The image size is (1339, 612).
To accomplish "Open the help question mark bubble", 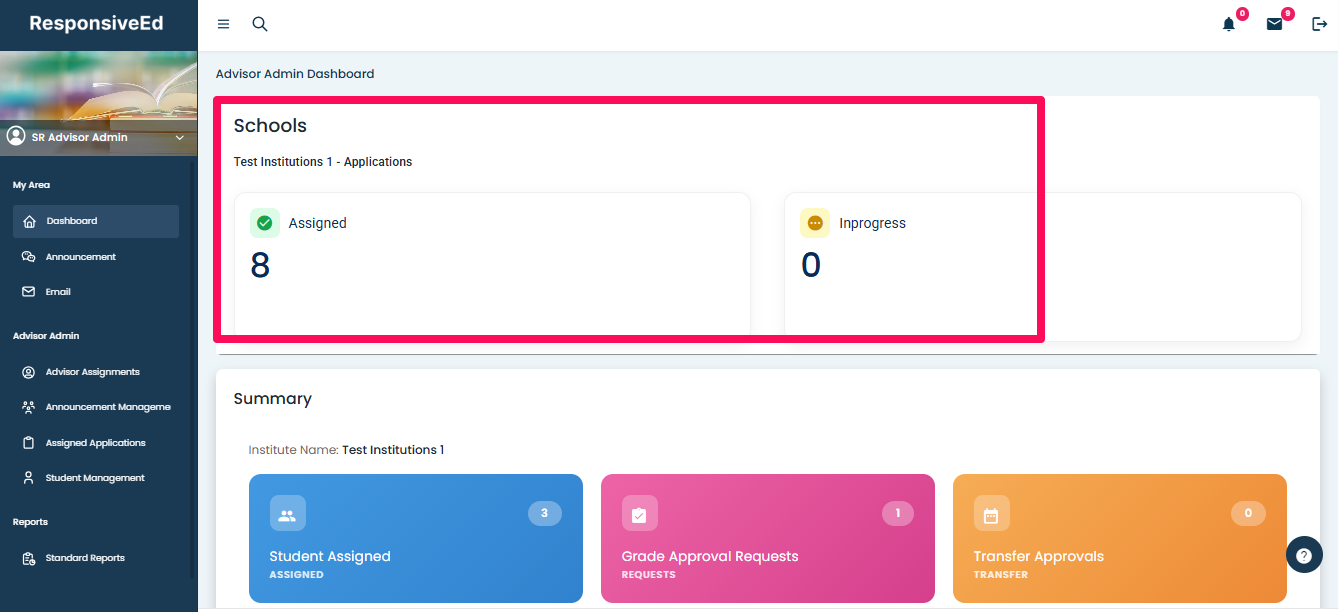I will [1304, 555].
